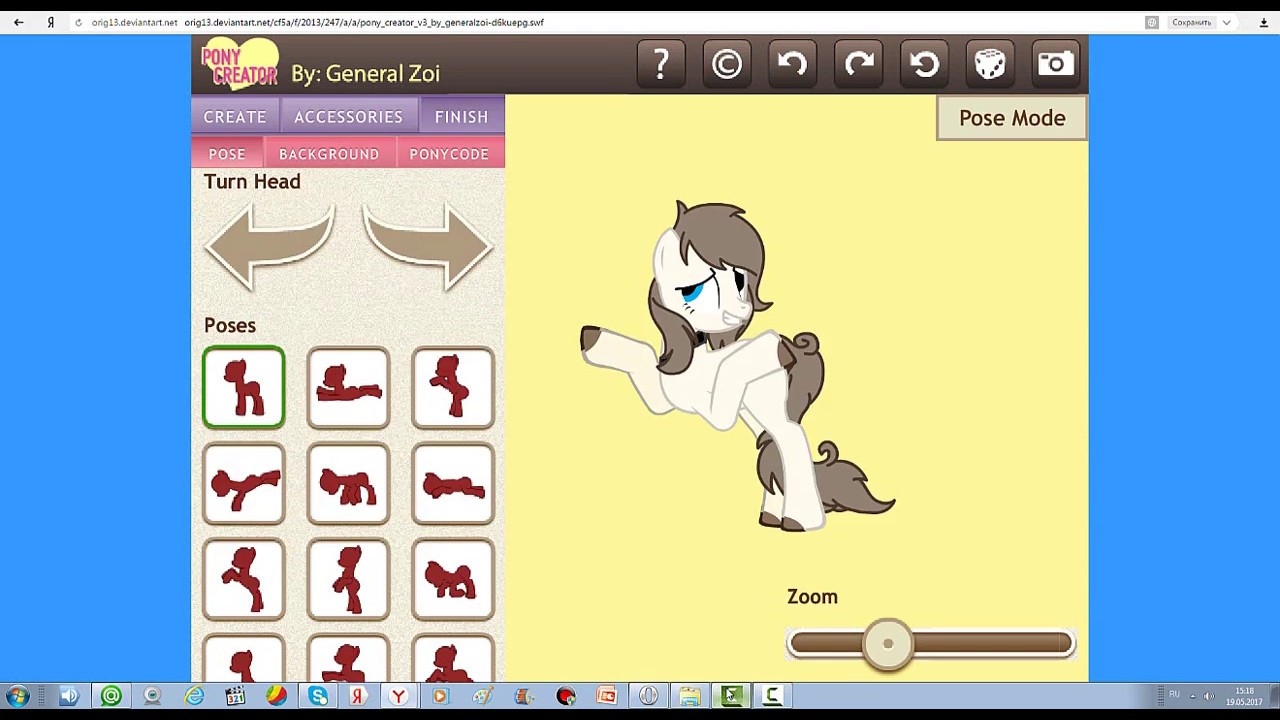Reload the page with refresh icon
Image resolution: width=1280 pixels, height=720 pixels.
(78, 22)
